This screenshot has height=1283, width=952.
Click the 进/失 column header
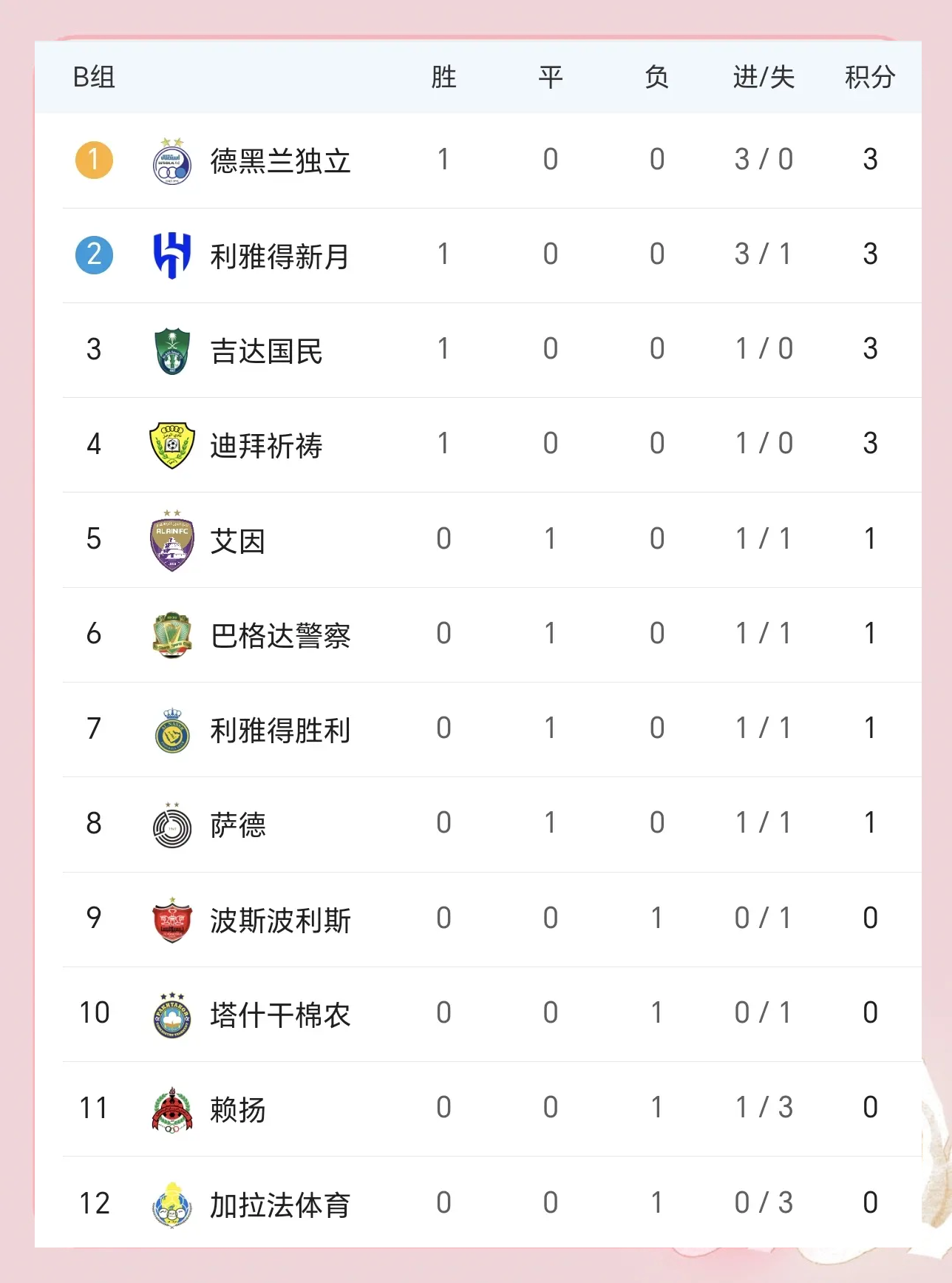(x=764, y=77)
